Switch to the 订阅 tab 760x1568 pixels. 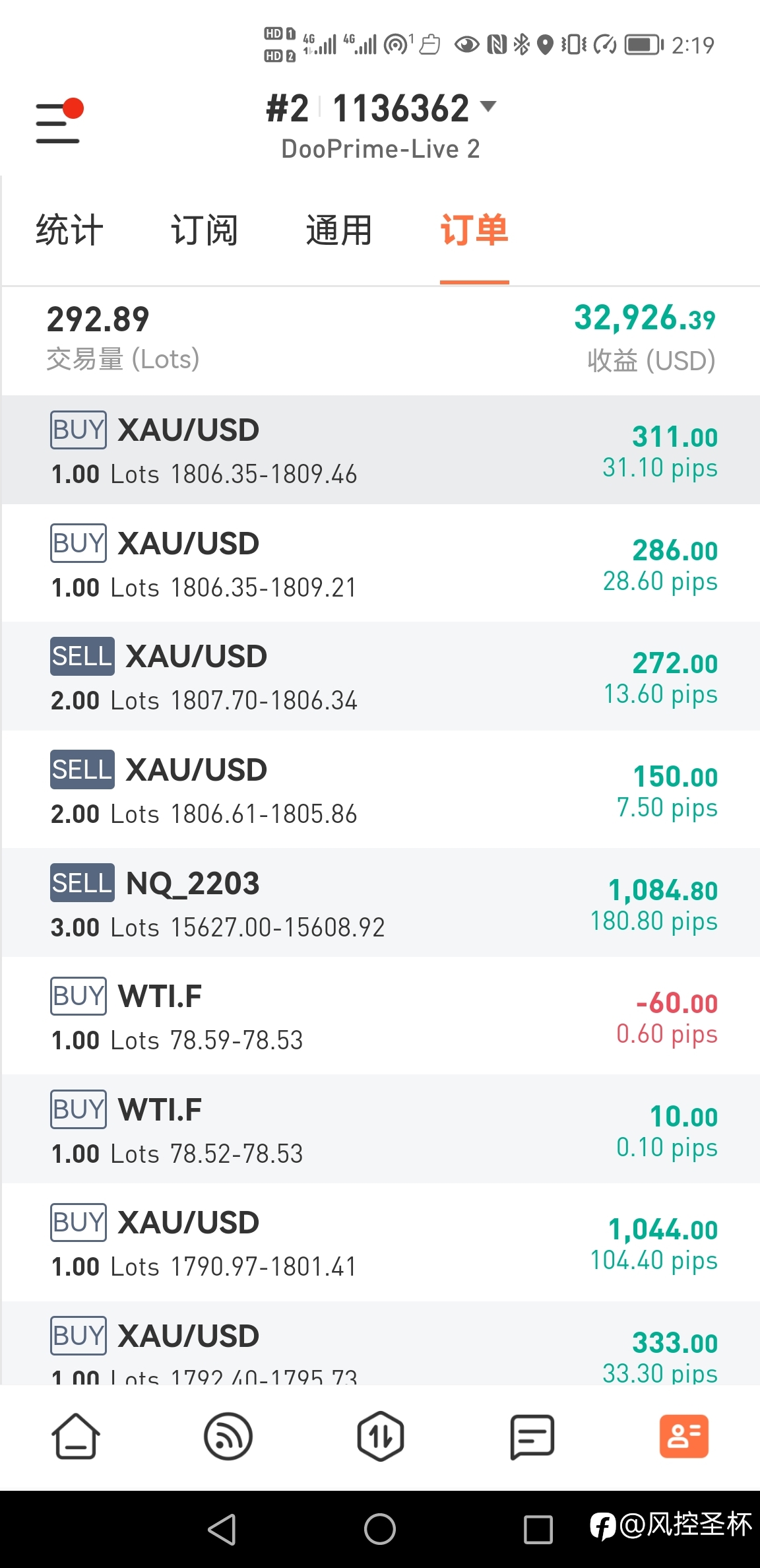coord(205,230)
